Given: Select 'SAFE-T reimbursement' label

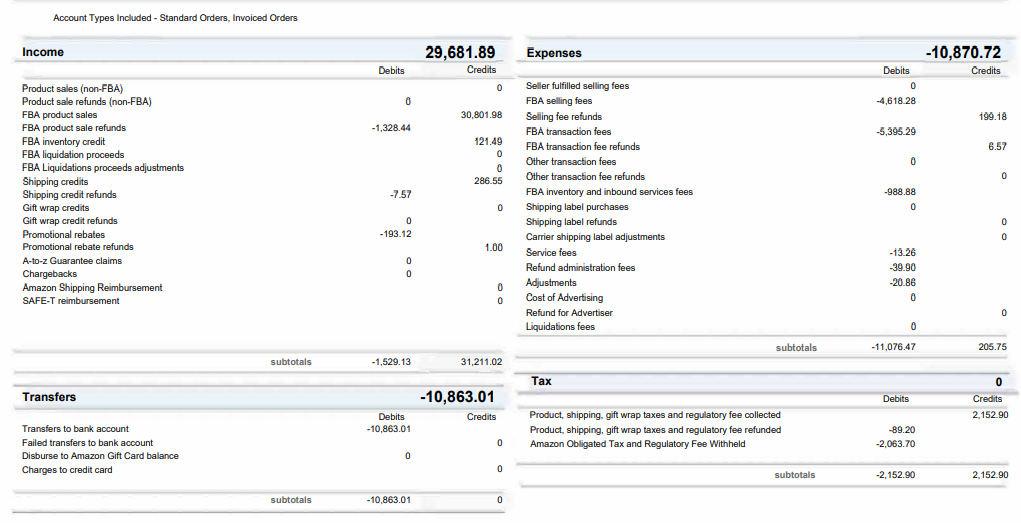Looking at the screenshot, I should [x=70, y=301].
